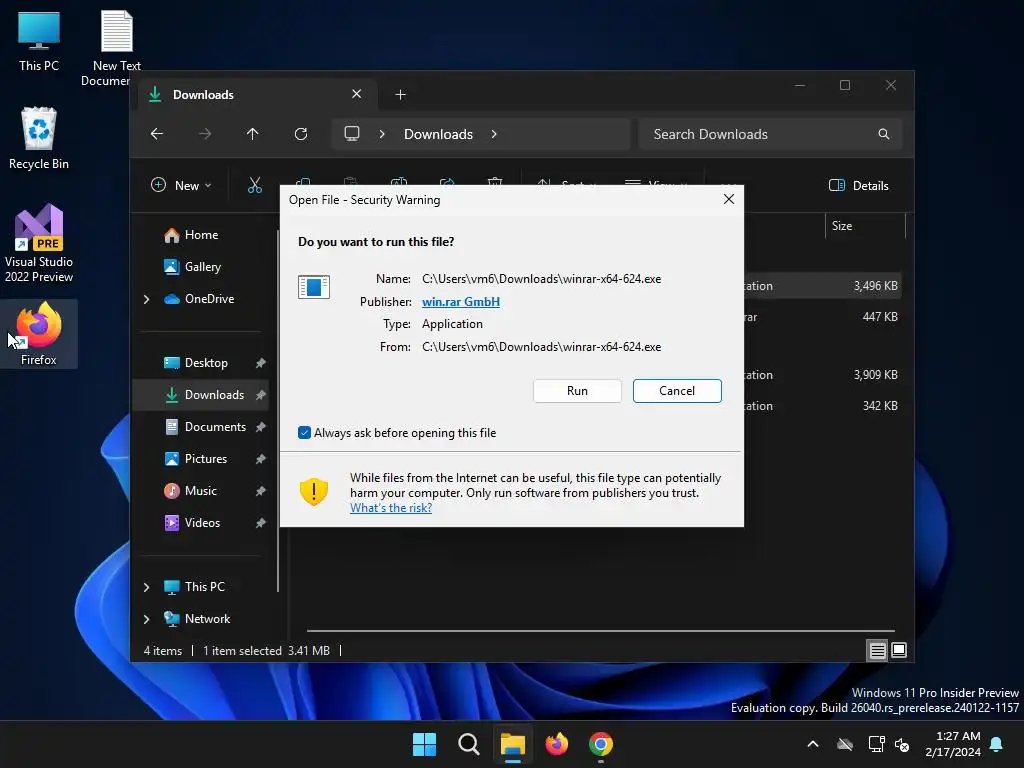Viewport: 1024px width, 768px height.
Task: Close the Downloads tab
Action: coord(357,94)
